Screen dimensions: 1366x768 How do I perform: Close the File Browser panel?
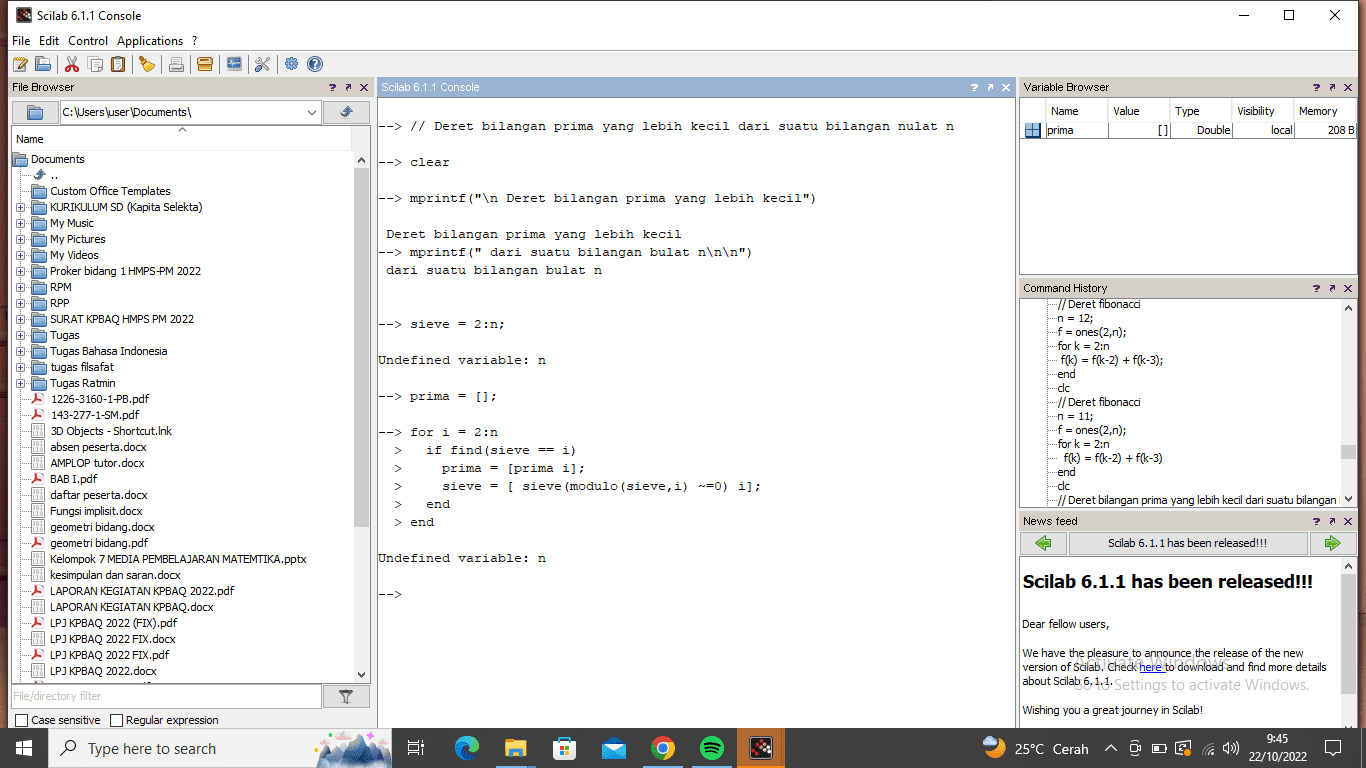click(x=364, y=87)
